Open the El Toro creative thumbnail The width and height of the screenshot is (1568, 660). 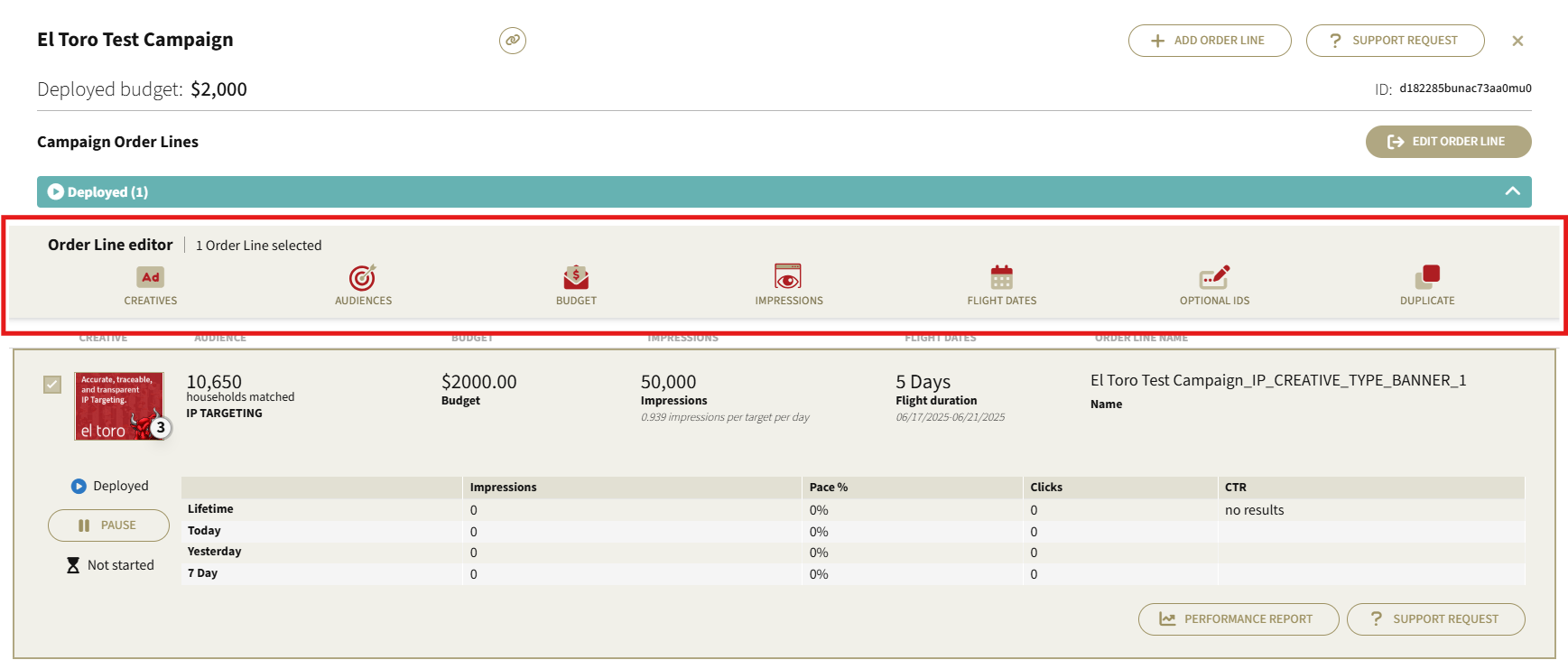118,406
